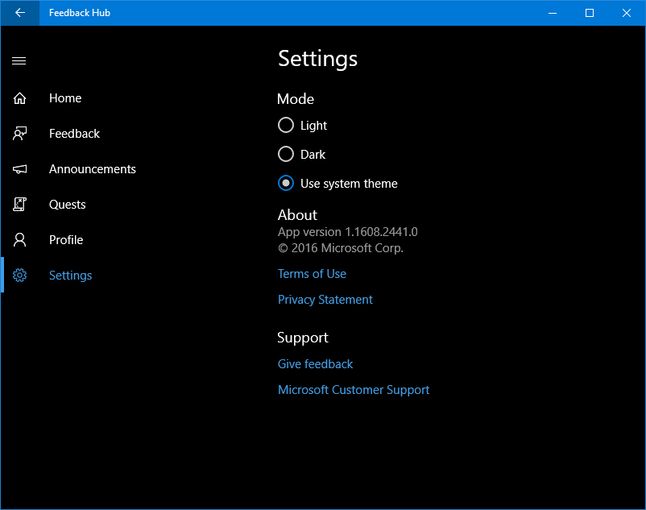Open the Privacy Statement link
Image resolution: width=646 pixels, height=510 pixels.
(325, 299)
